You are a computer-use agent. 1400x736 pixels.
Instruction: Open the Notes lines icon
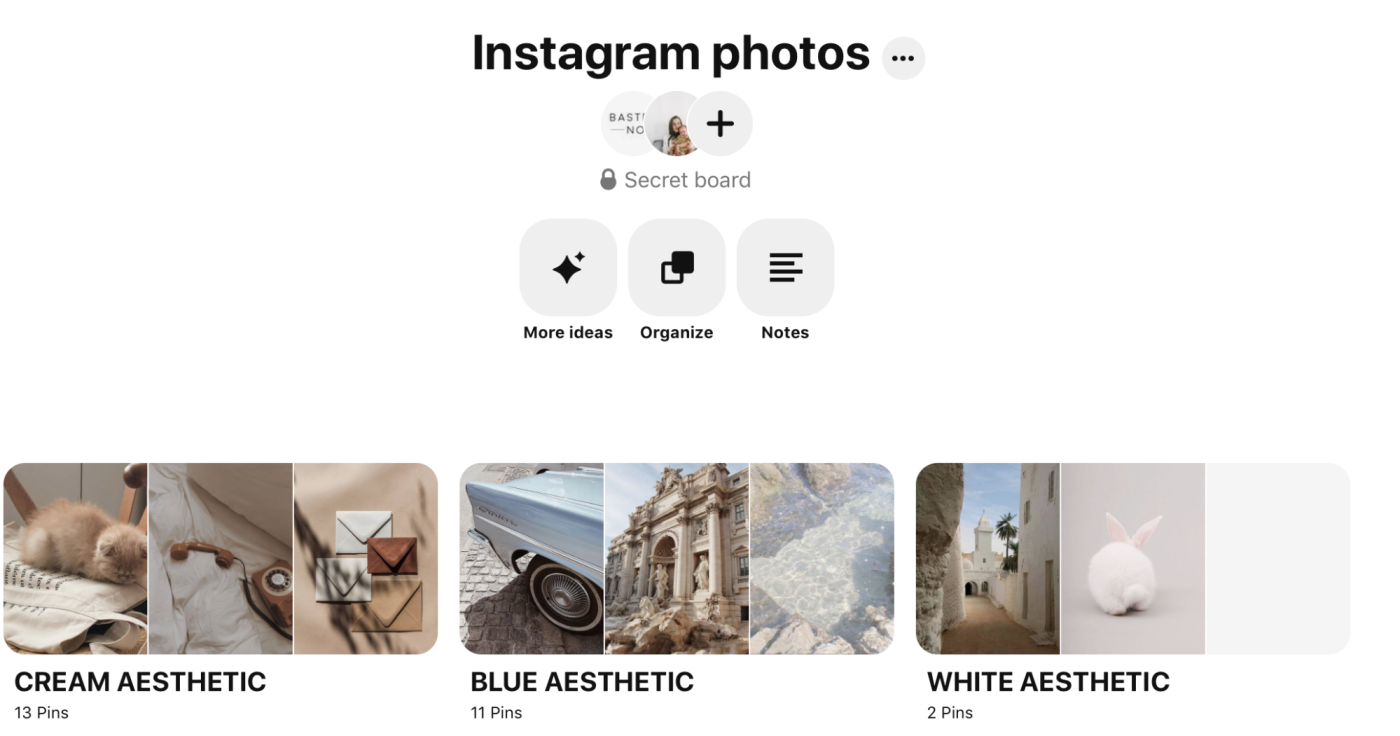pyautogui.click(x=785, y=268)
